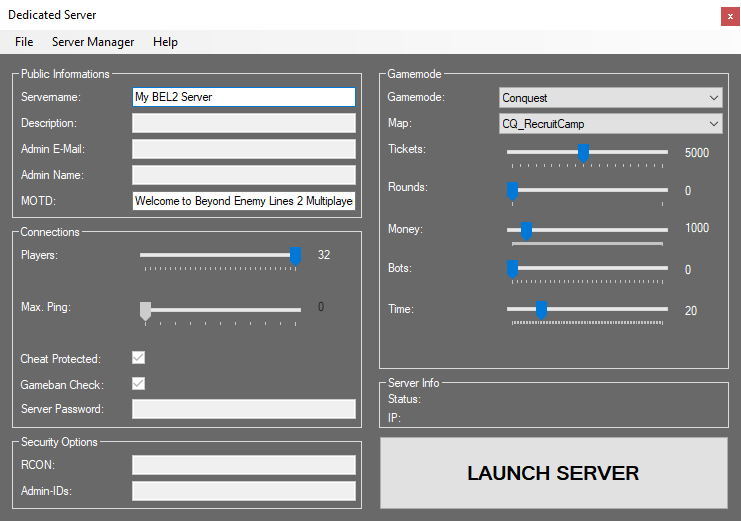Open the File menu
Viewport: 741px width, 521px height.
[x=24, y=42]
